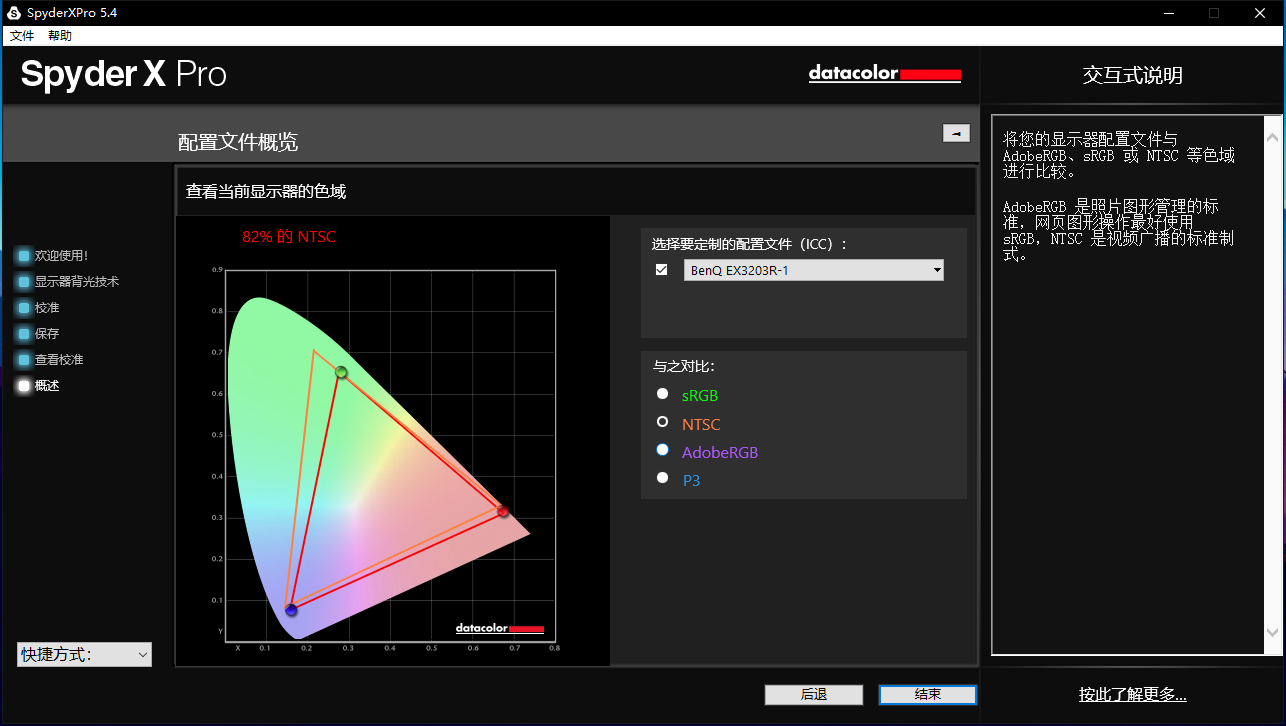
Task: Click the indicator light beside 查看校准
Action: click(24, 360)
